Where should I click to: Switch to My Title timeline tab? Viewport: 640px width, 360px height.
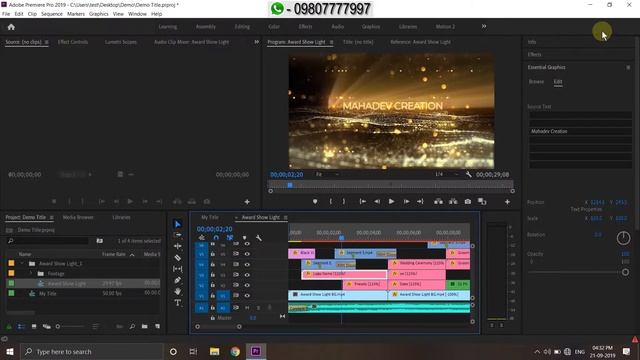tap(210, 218)
